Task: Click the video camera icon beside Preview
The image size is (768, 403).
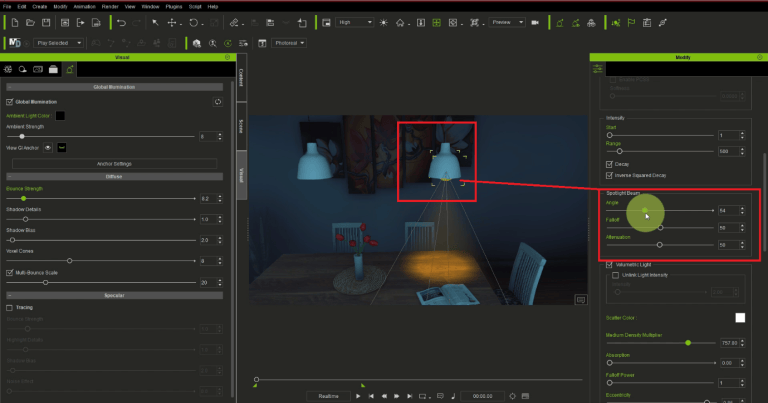Action: tap(535, 23)
